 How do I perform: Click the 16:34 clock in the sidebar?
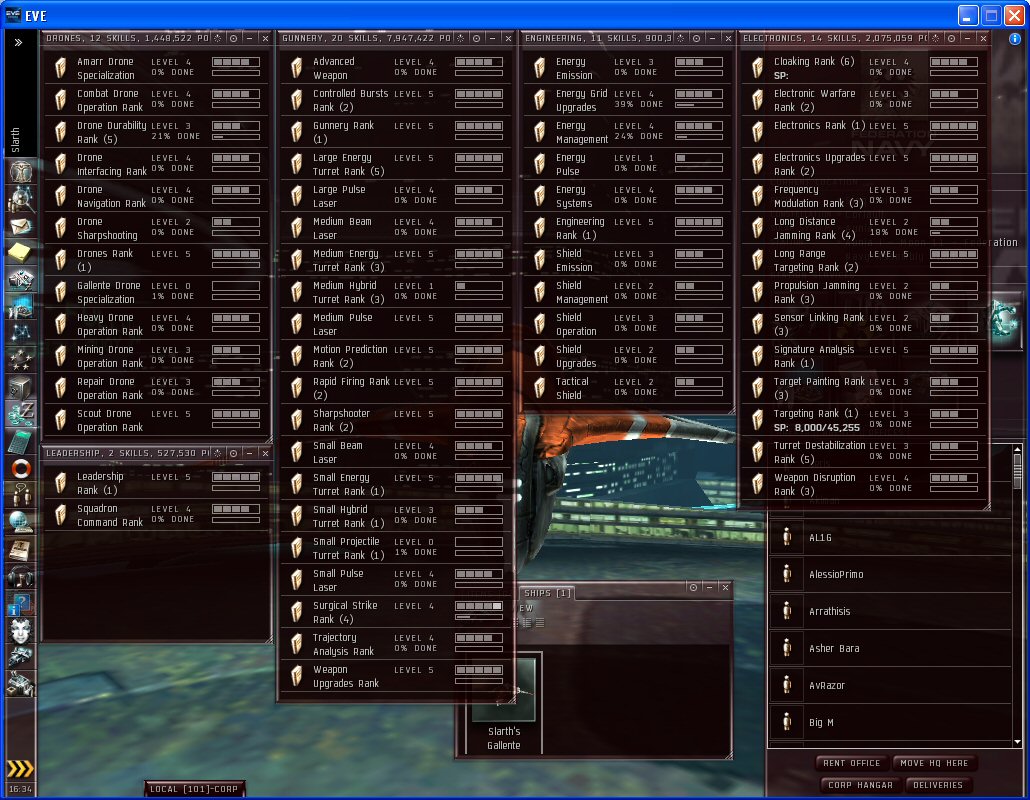click(20, 789)
